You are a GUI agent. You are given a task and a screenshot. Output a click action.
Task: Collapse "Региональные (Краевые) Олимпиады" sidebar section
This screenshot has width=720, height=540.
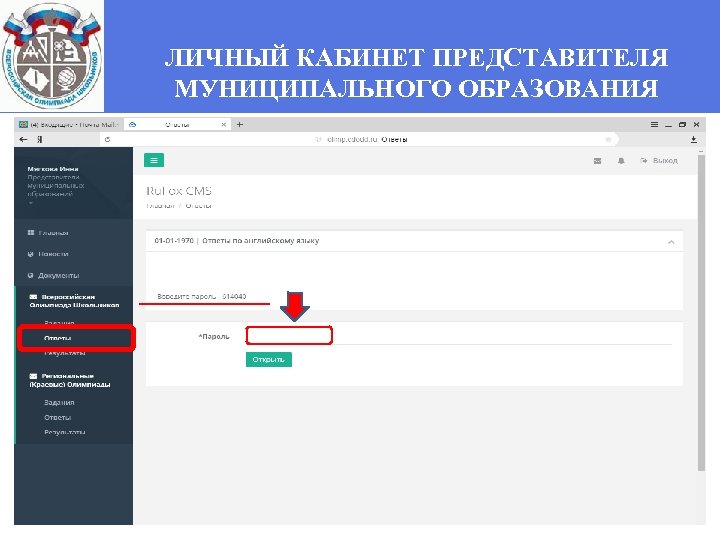pos(69,380)
